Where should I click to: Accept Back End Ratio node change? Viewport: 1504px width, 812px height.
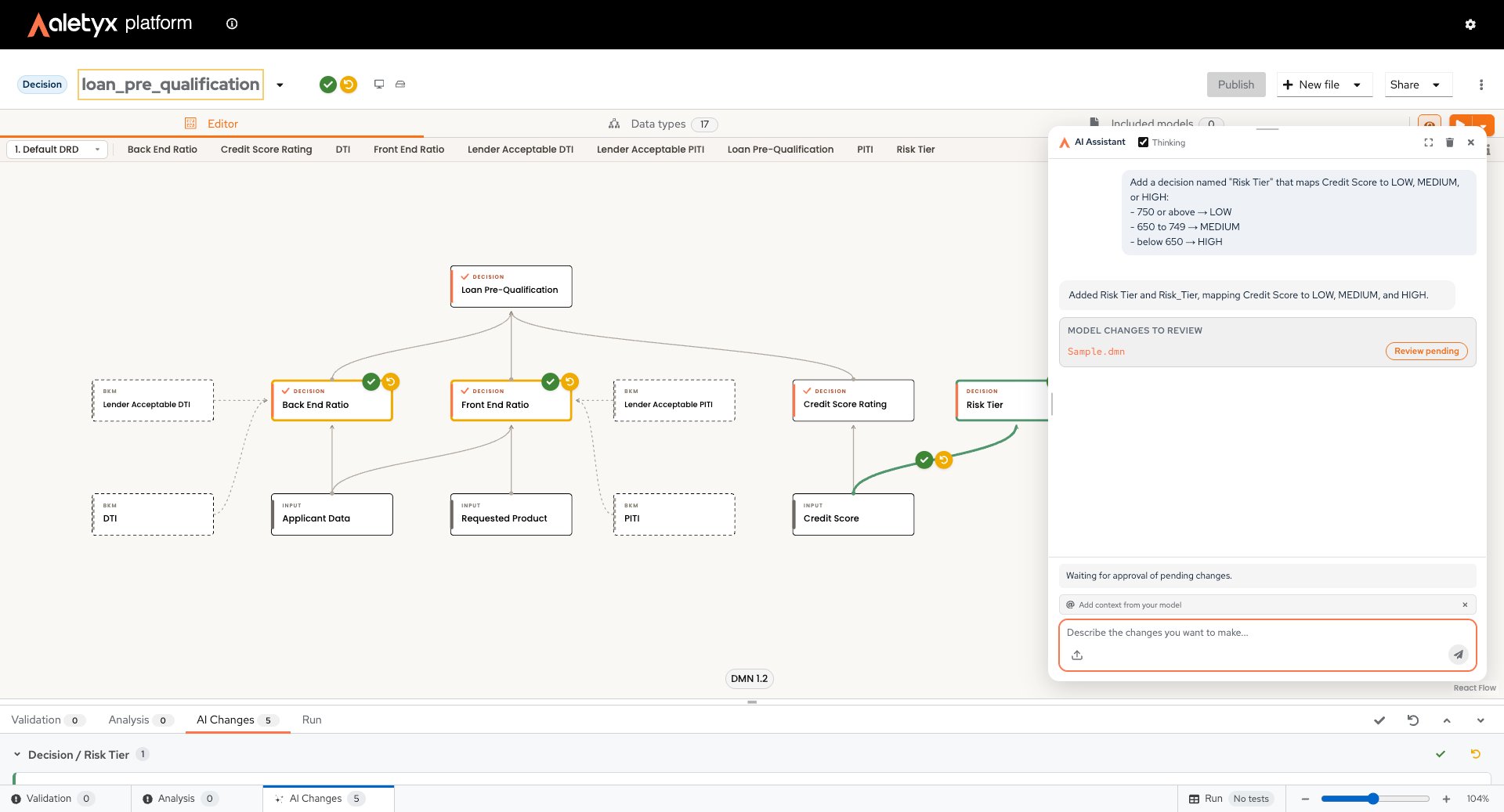pos(371,382)
